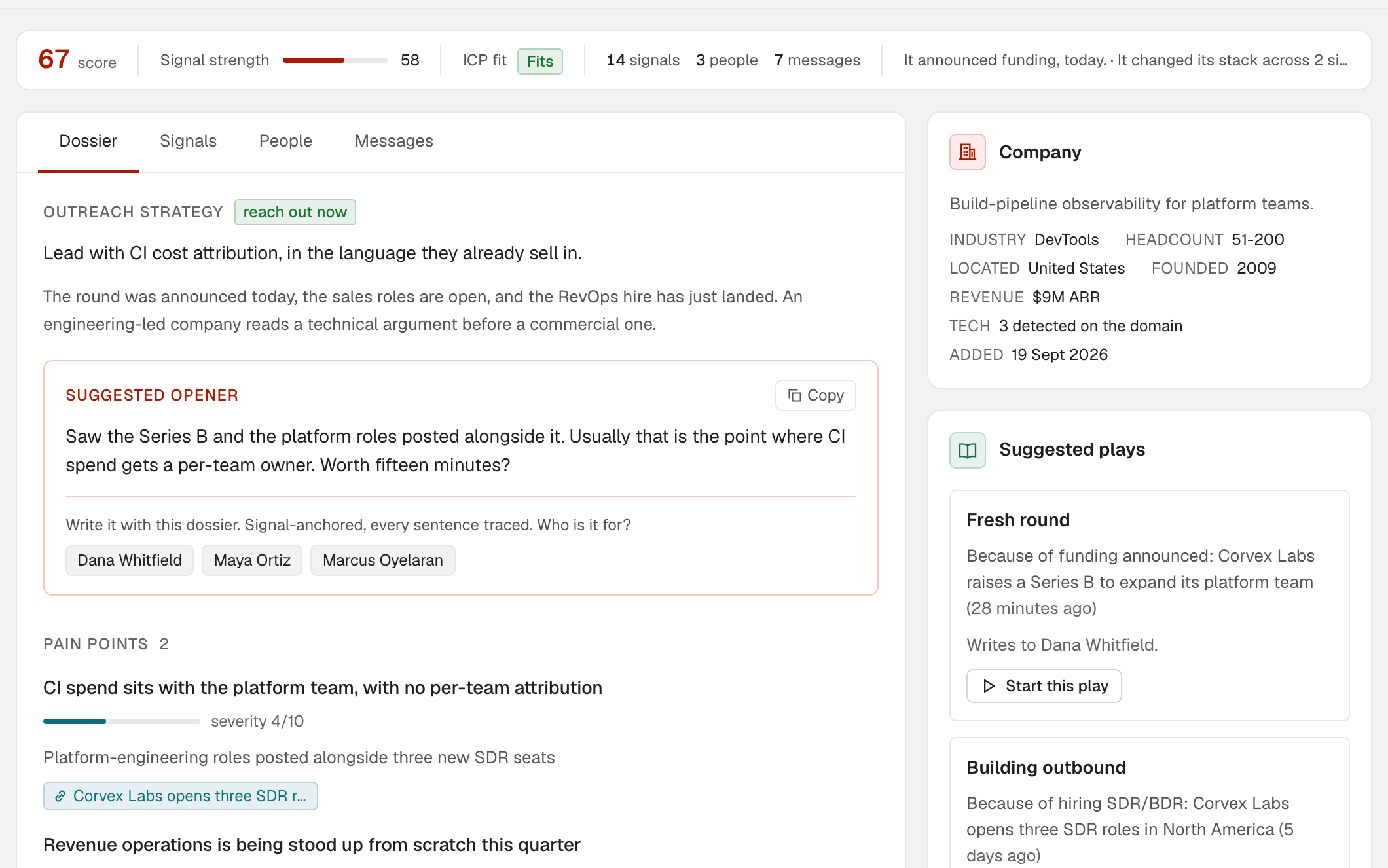1388x868 pixels.
Task: Click the 67 score value
Action: 54,60
